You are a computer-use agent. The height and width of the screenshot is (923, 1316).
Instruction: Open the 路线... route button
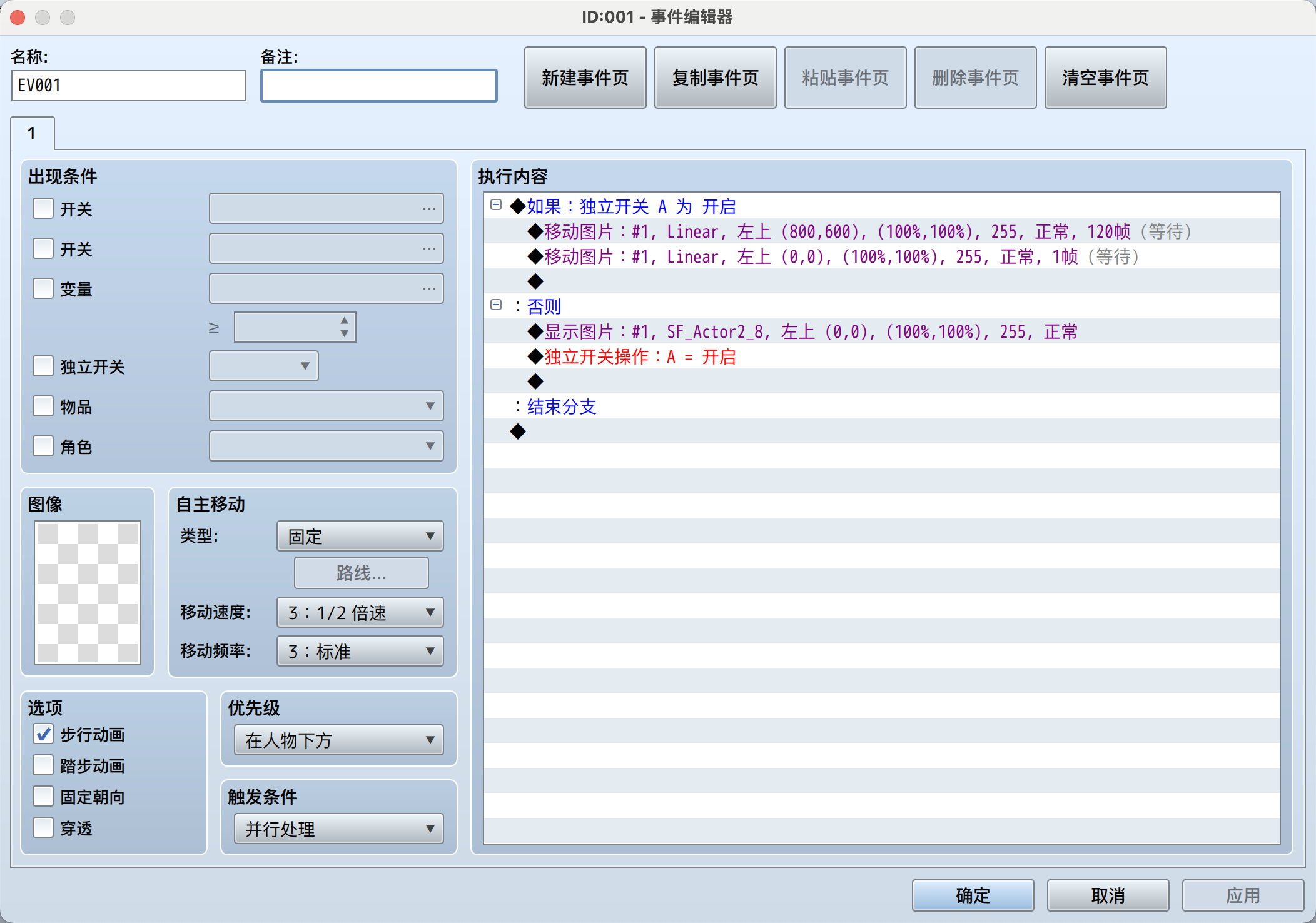tap(362, 573)
